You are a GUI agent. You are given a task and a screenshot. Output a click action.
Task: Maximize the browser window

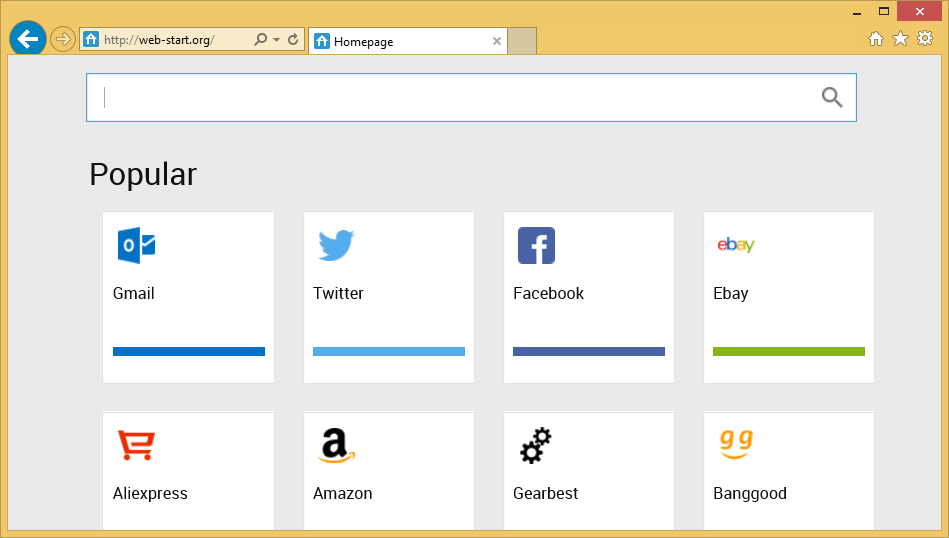click(884, 11)
